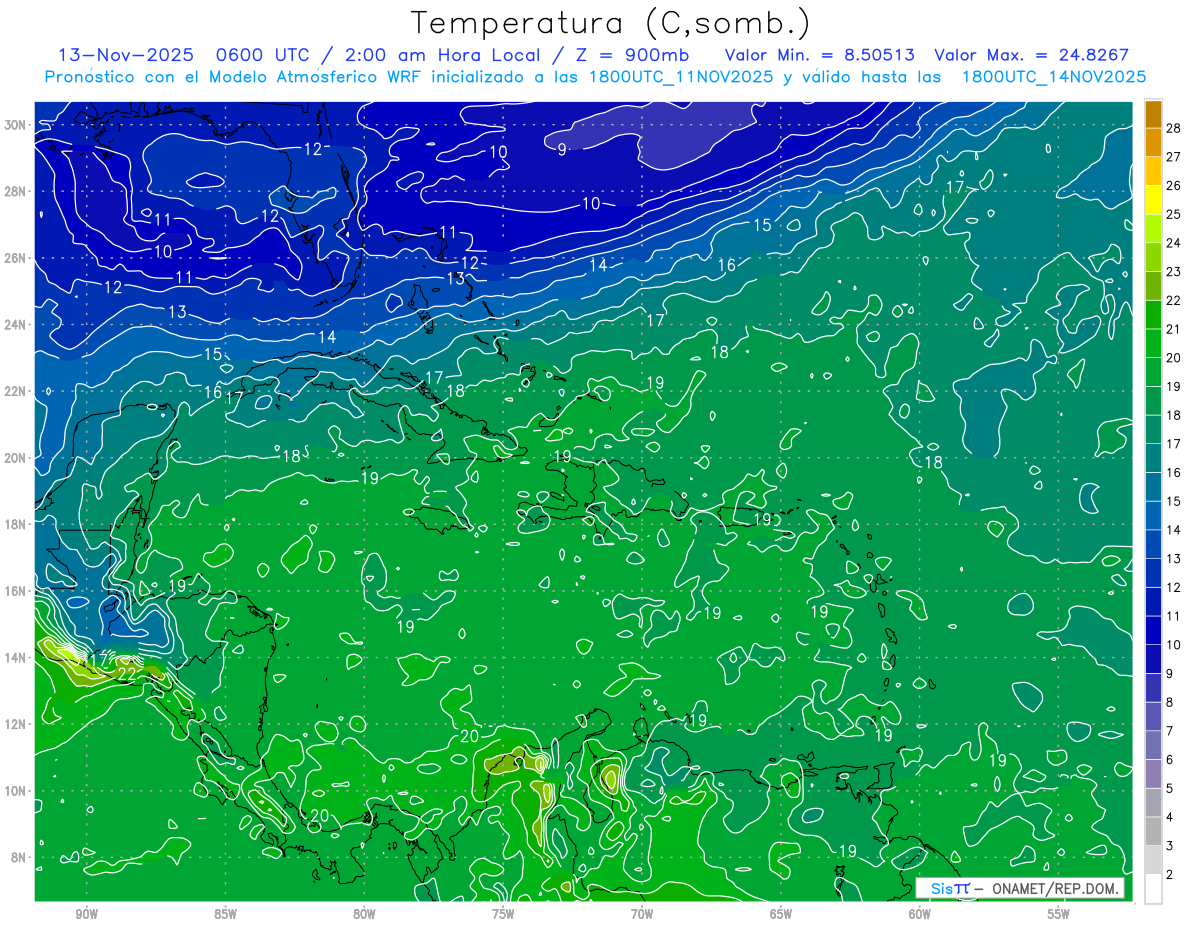Click the 75W longitude label
Viewport: 1200px width, 927px height.
503,914
